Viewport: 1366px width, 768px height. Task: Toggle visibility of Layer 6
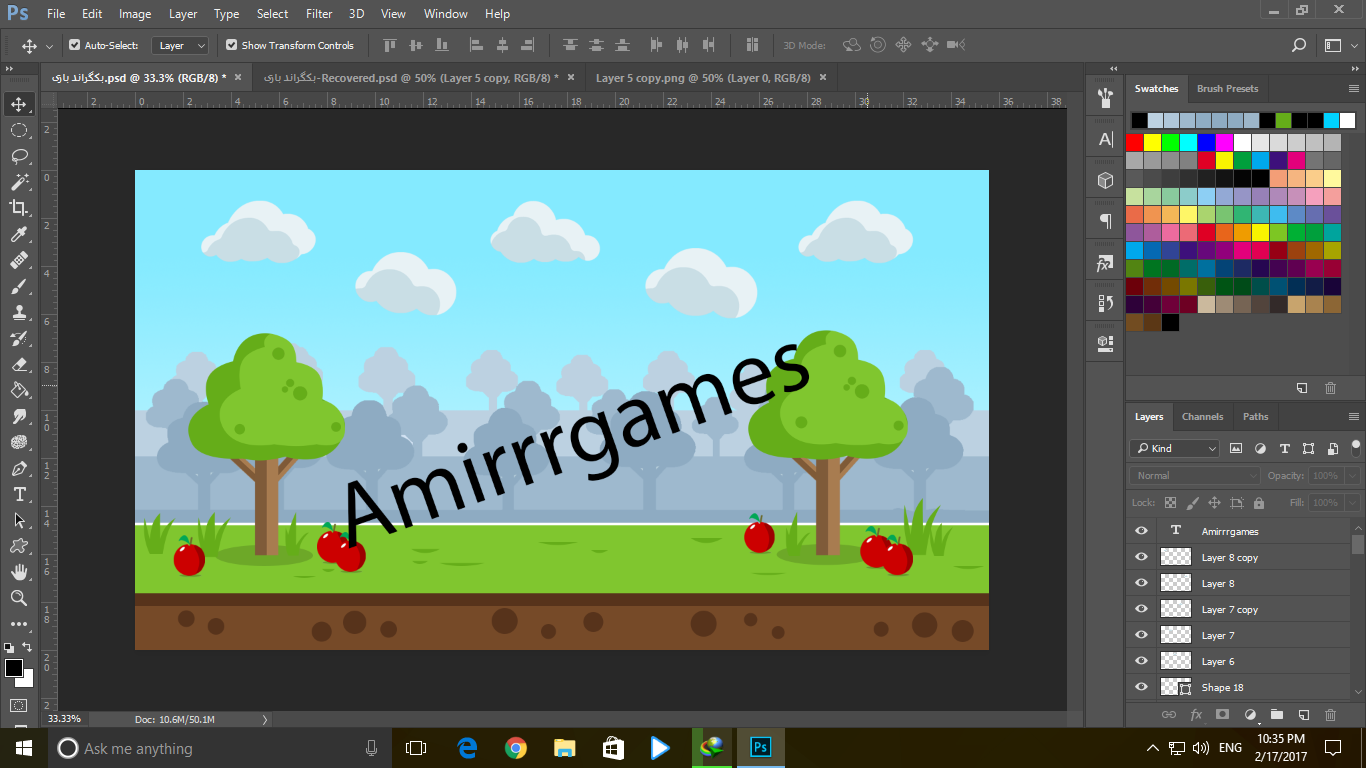click(x=1141, y=661)
